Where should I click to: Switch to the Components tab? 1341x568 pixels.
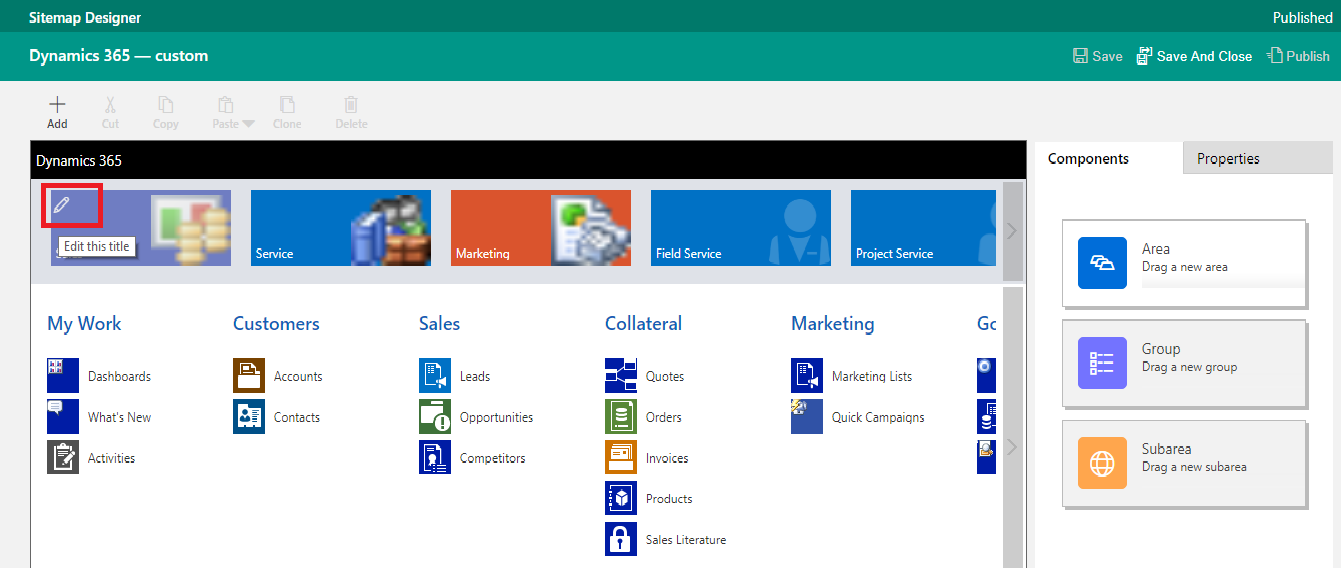pyautogui.click(x=1108, y=158)
